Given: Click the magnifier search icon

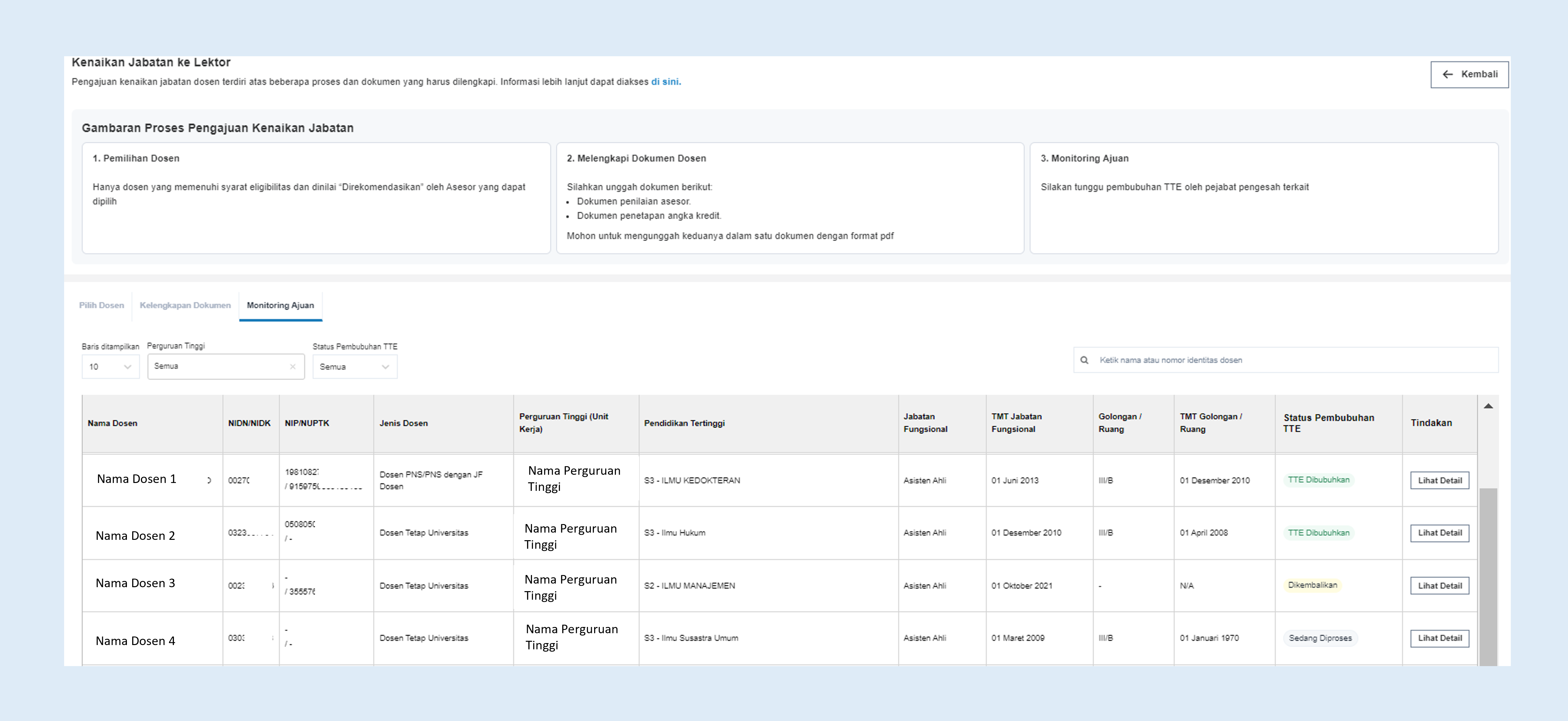Looking at the screenshot, I should point(1084,360).
